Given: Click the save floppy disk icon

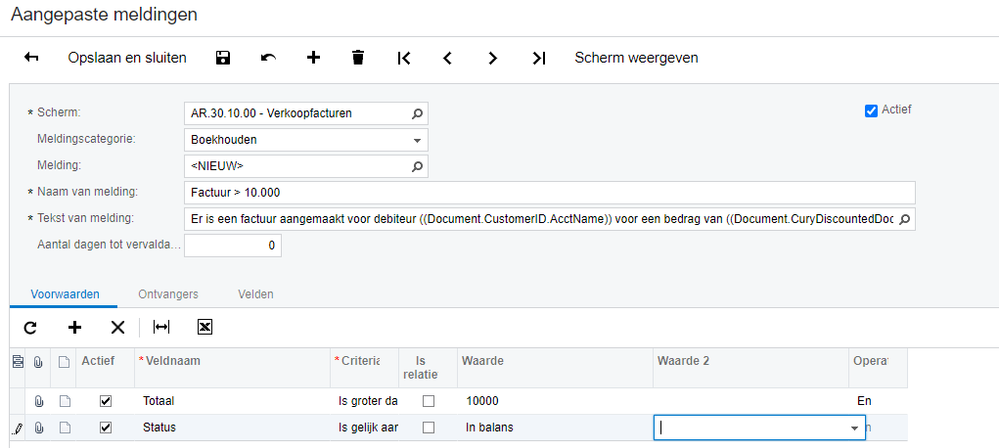Looking at the screenshot, I should [223, 58].
